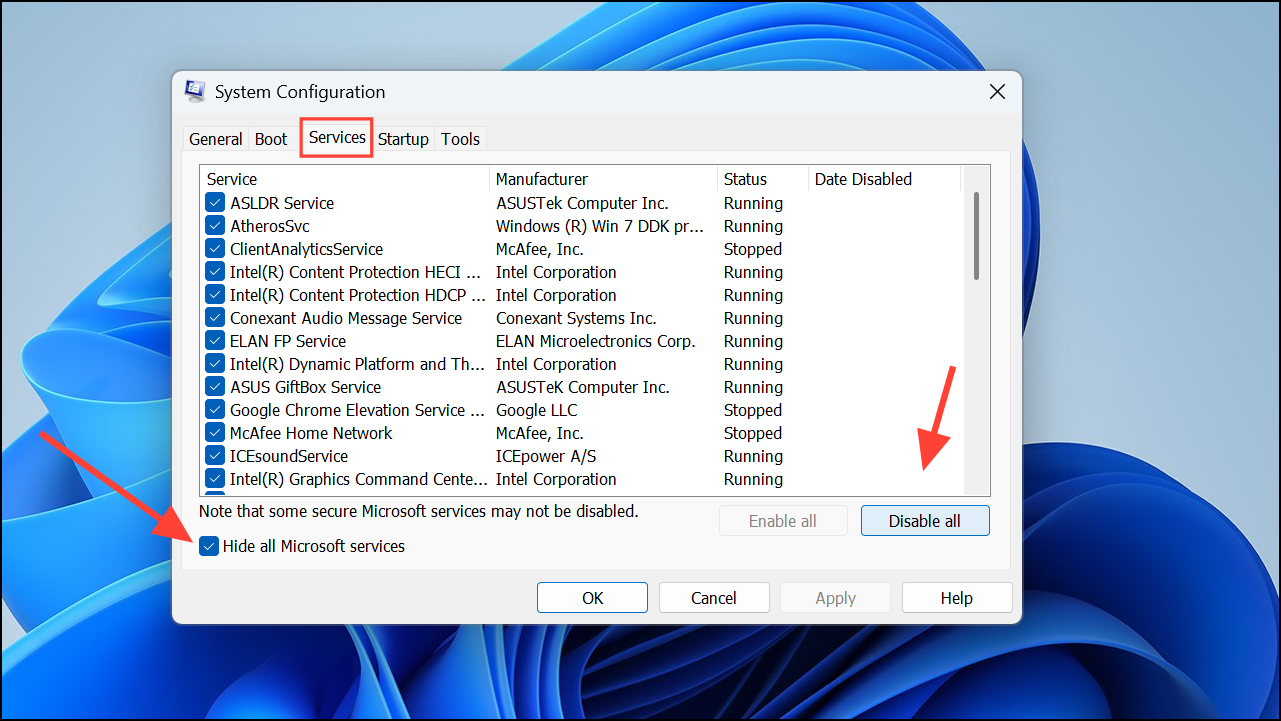Toggle the Google Chrome Elevation Service checkbox
1281x721 pixels.
pos(214,409)
